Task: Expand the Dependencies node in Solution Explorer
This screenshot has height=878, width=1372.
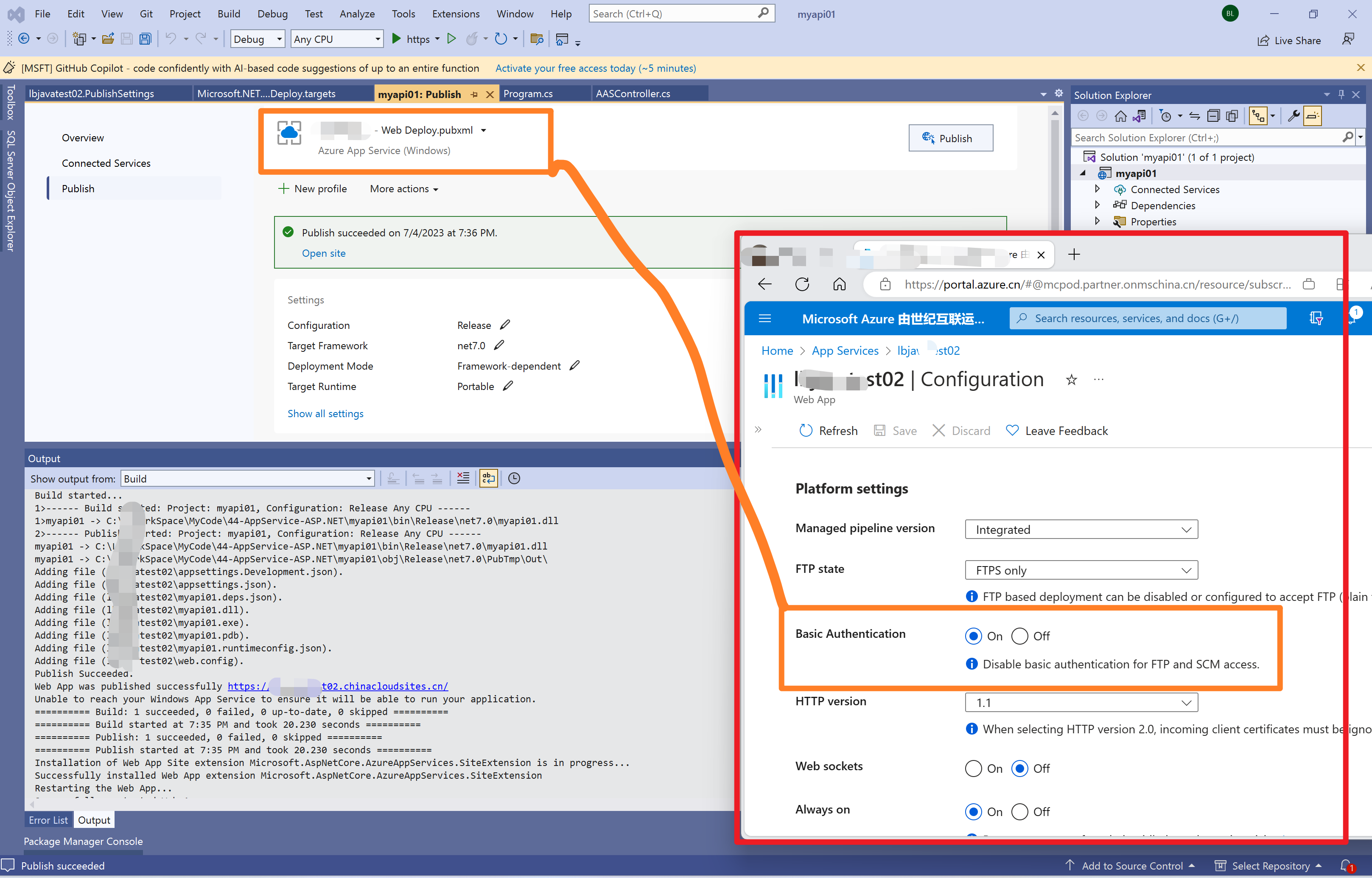Action: (x=1097, y=205)
